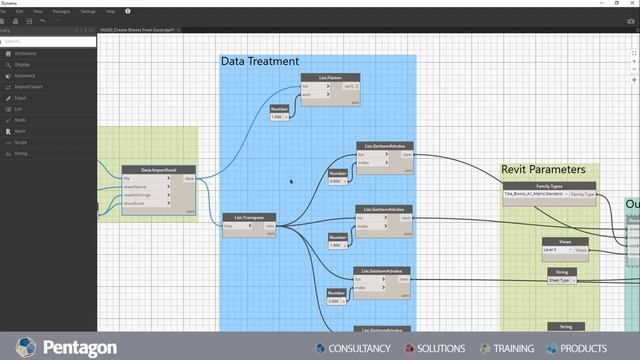The image size is (640, 360).
Task: Click the String category icon
Action: [8, 154]
